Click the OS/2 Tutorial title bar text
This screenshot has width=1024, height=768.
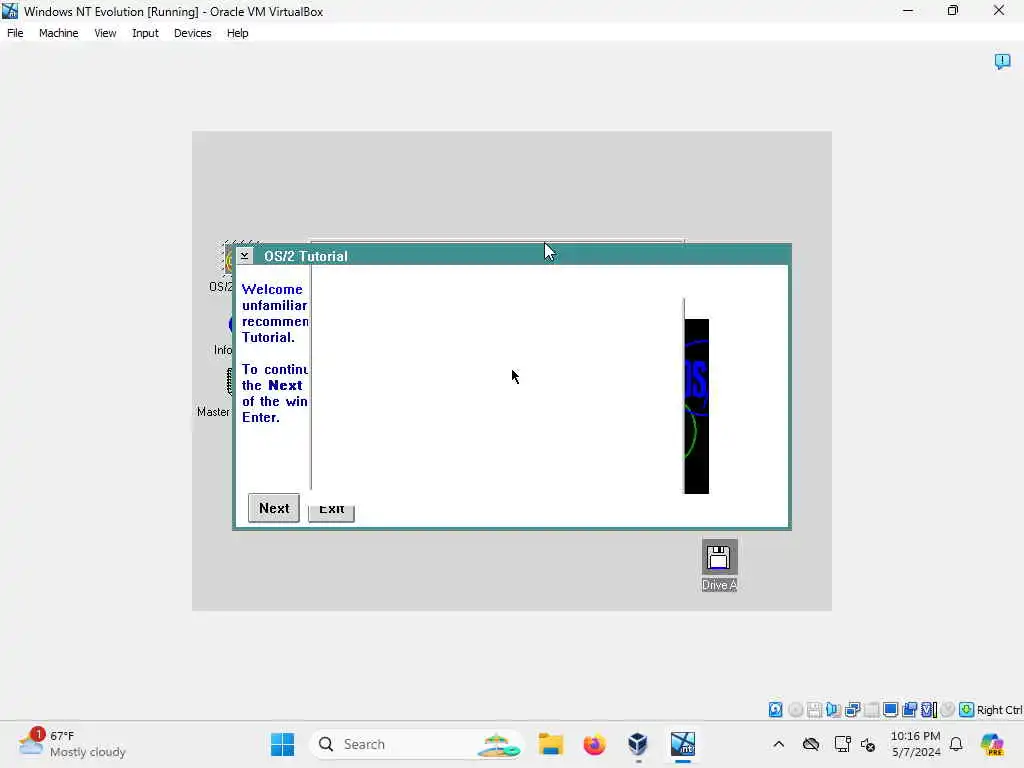(x=306, y=256)
